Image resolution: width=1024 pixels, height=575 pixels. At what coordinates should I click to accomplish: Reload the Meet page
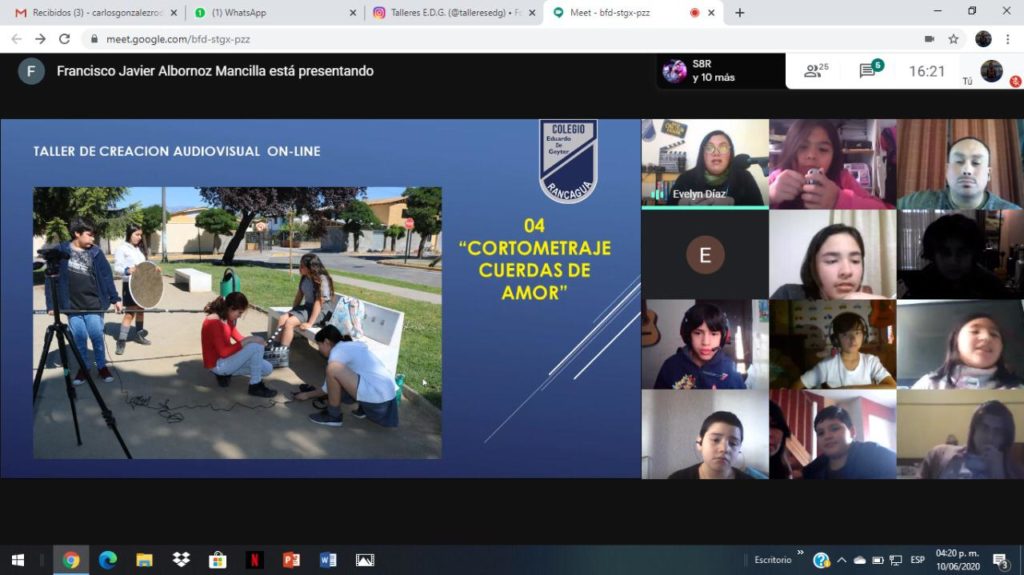click(65, 39)
